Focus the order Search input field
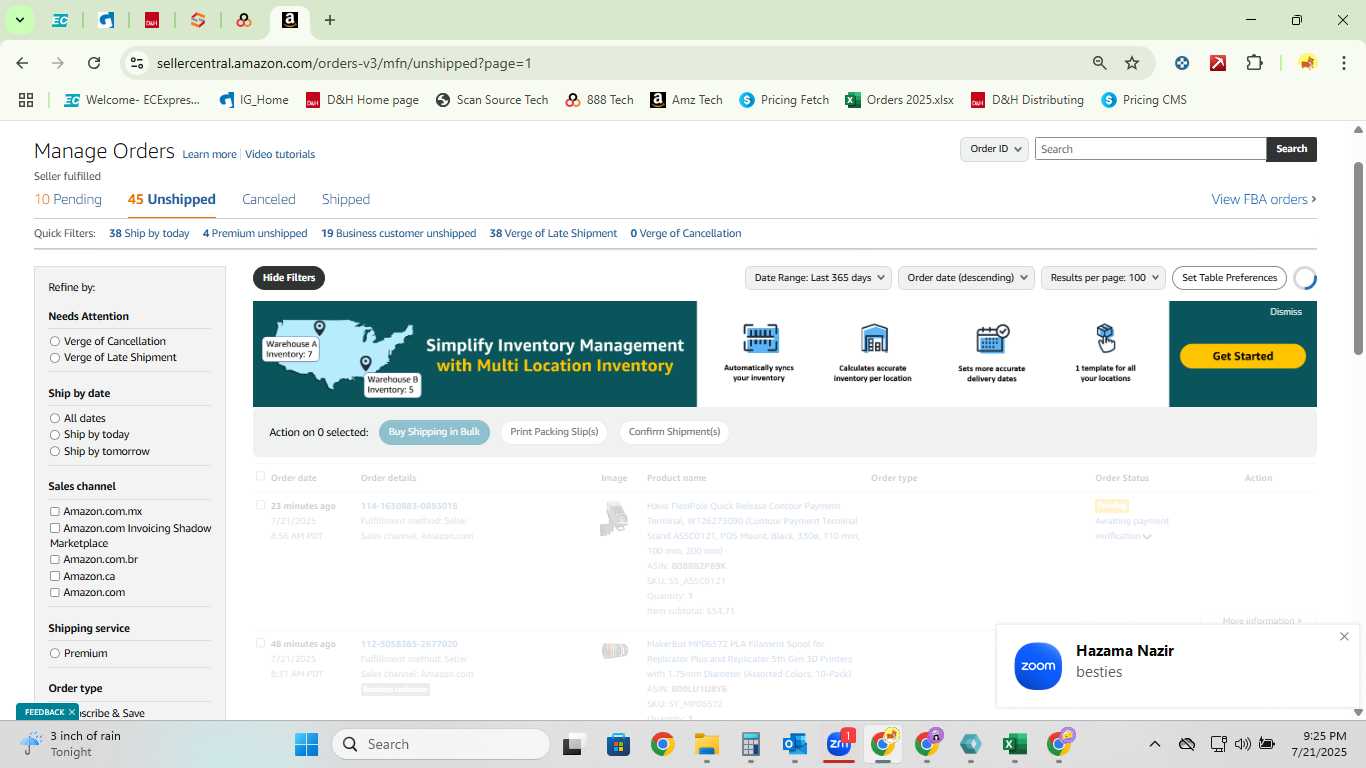 pyautogui.click(x=1150, y=149)
